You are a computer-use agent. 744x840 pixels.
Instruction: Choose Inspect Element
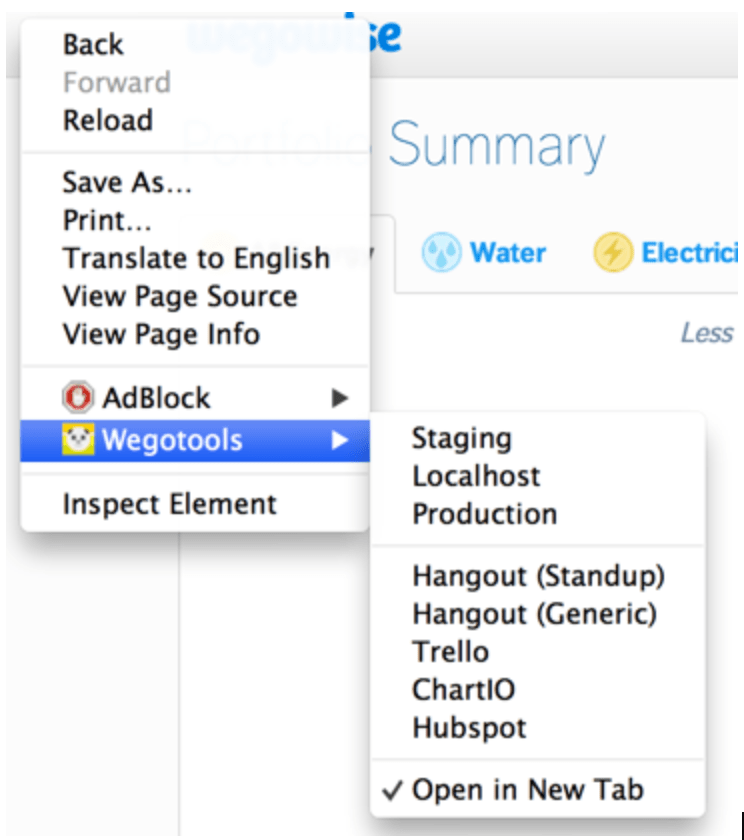pos(169,504)
